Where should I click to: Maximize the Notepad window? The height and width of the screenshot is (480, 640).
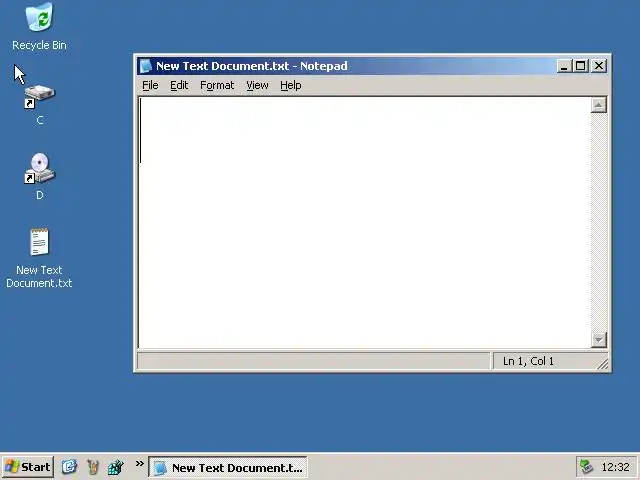click(580, 66)
